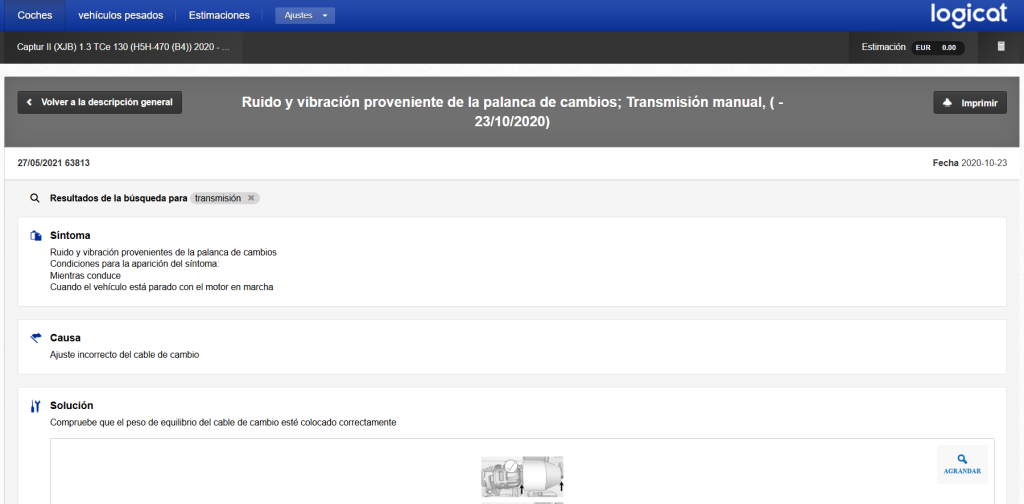The height and width of the screenshot is (504, 1024).
Task: Print the page with Imprimir
Action: pos(970,103)
